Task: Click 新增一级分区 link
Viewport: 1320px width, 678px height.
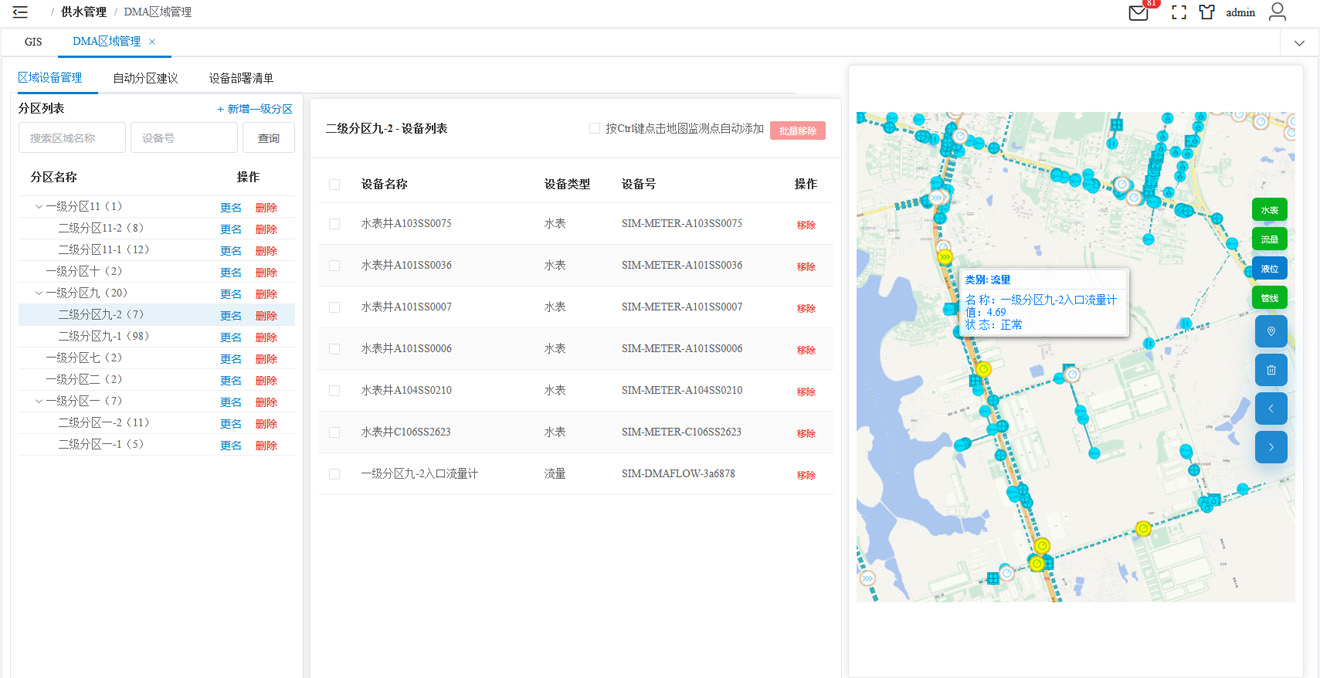Action: (255, 109)
